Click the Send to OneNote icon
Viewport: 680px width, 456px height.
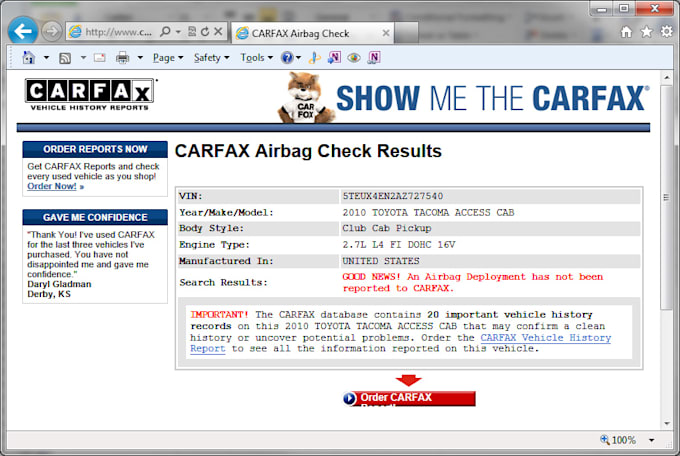[x=334, y=57]
